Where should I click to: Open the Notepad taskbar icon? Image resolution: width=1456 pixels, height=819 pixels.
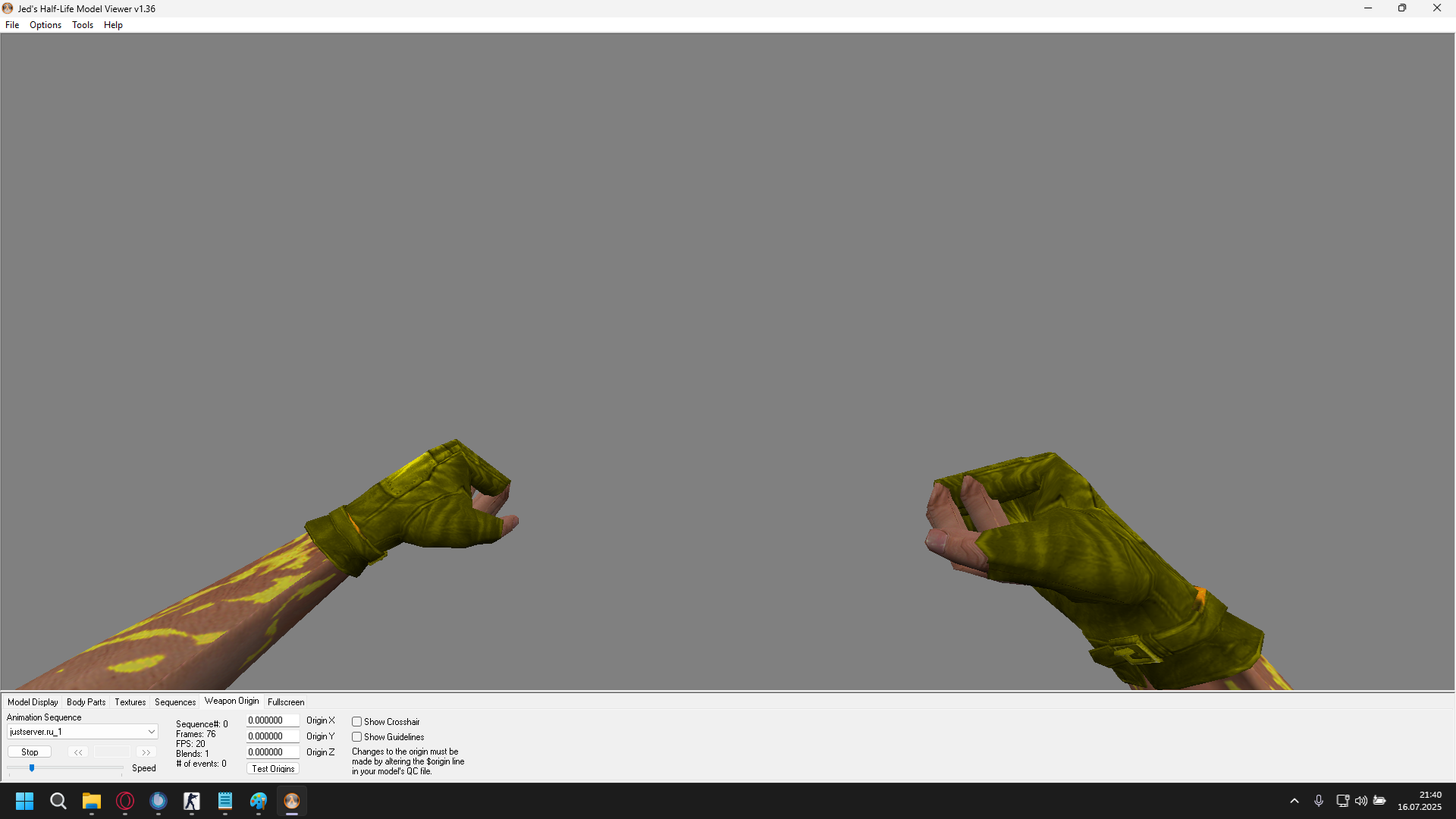click(x=225, y=801)
